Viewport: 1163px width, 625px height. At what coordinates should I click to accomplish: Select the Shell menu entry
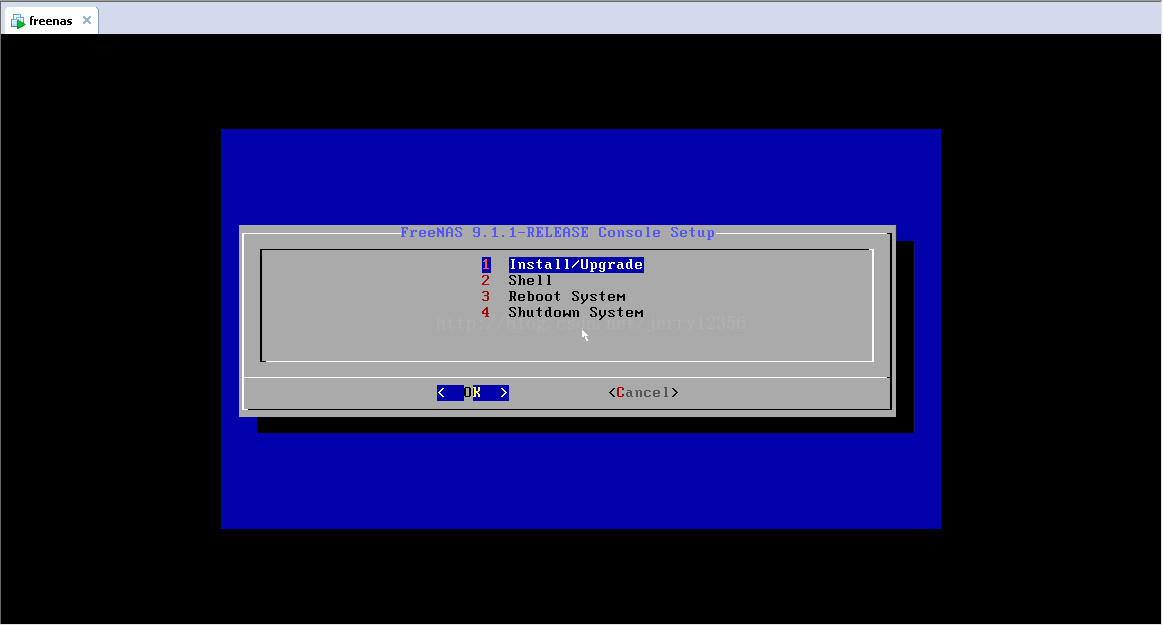pyautogui.click(x=530, y=280)
